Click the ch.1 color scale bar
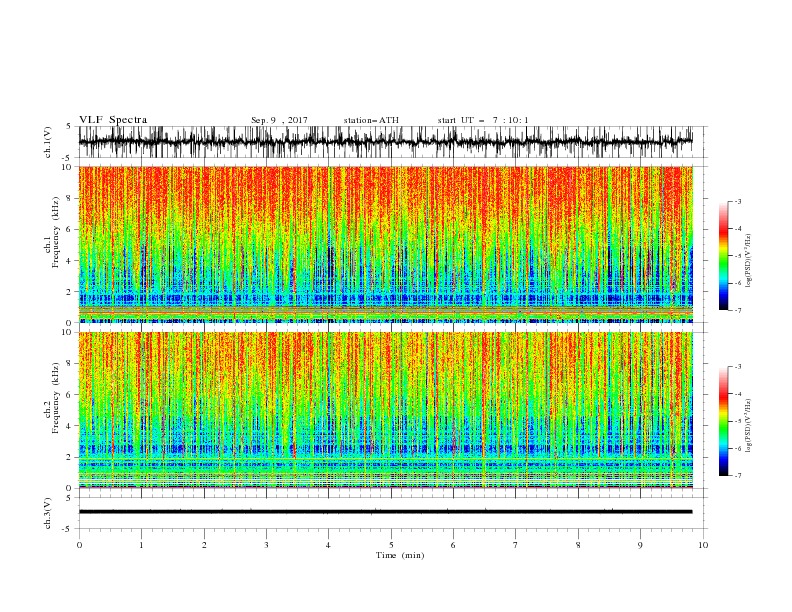Image resolution: width=792 pixels, height=612 pixels. (x=723, y=256)
